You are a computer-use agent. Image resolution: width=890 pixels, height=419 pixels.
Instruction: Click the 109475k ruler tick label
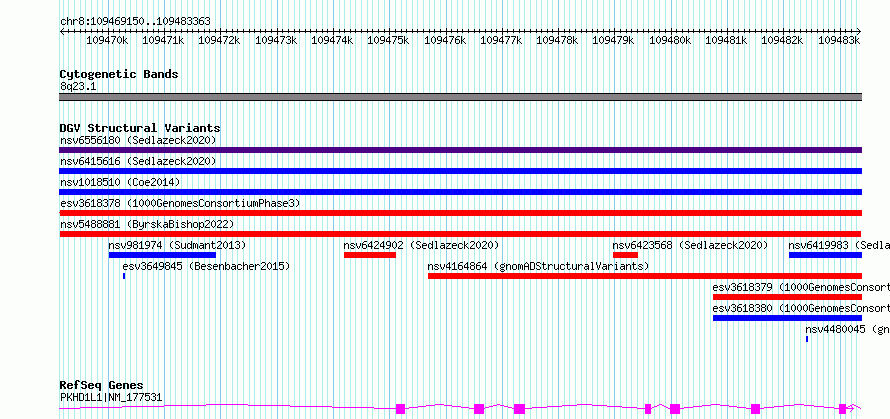coord(388,40)
